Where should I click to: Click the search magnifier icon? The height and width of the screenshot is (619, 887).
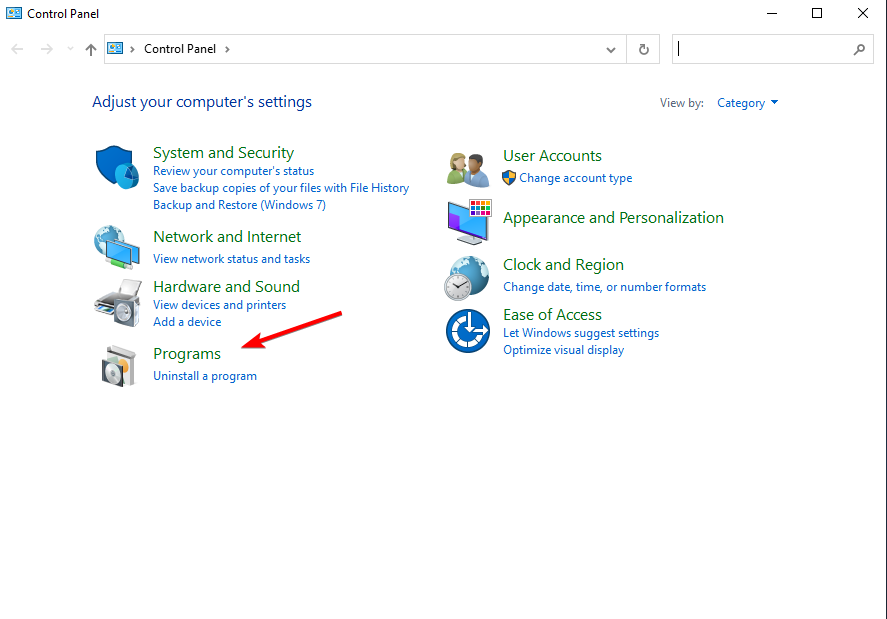pyautogui.click(x=859, y=49)
